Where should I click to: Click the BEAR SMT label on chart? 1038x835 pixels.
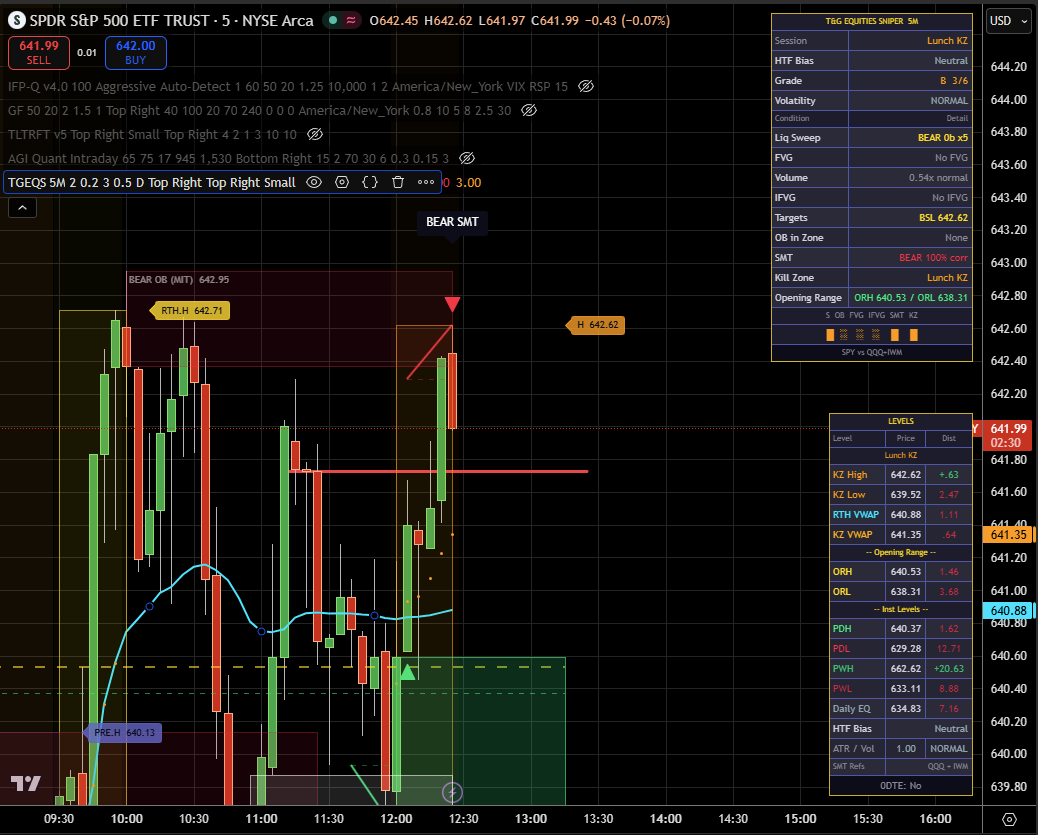(x=452, y=222)
